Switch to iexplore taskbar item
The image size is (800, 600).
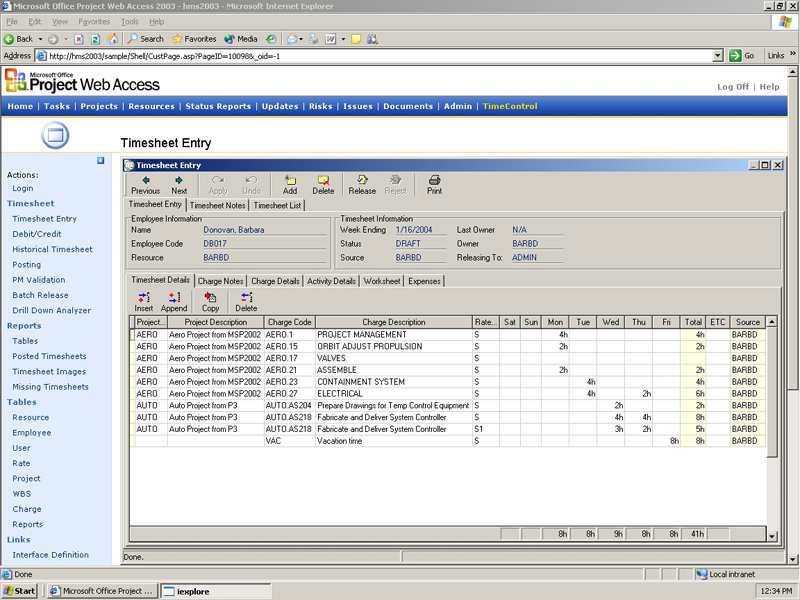click(x=215, y=591)
